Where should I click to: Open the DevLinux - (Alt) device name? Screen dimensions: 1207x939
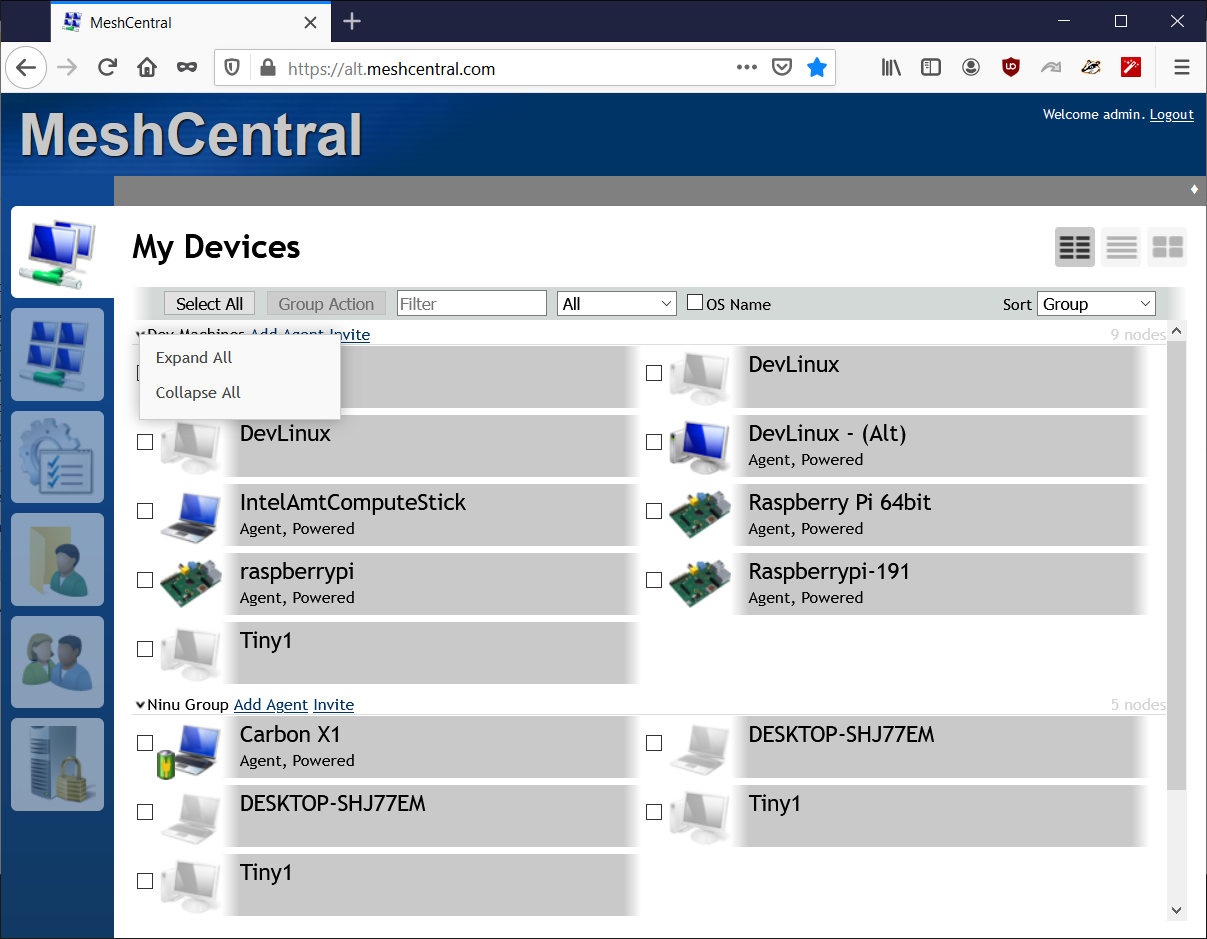point(827,434)
